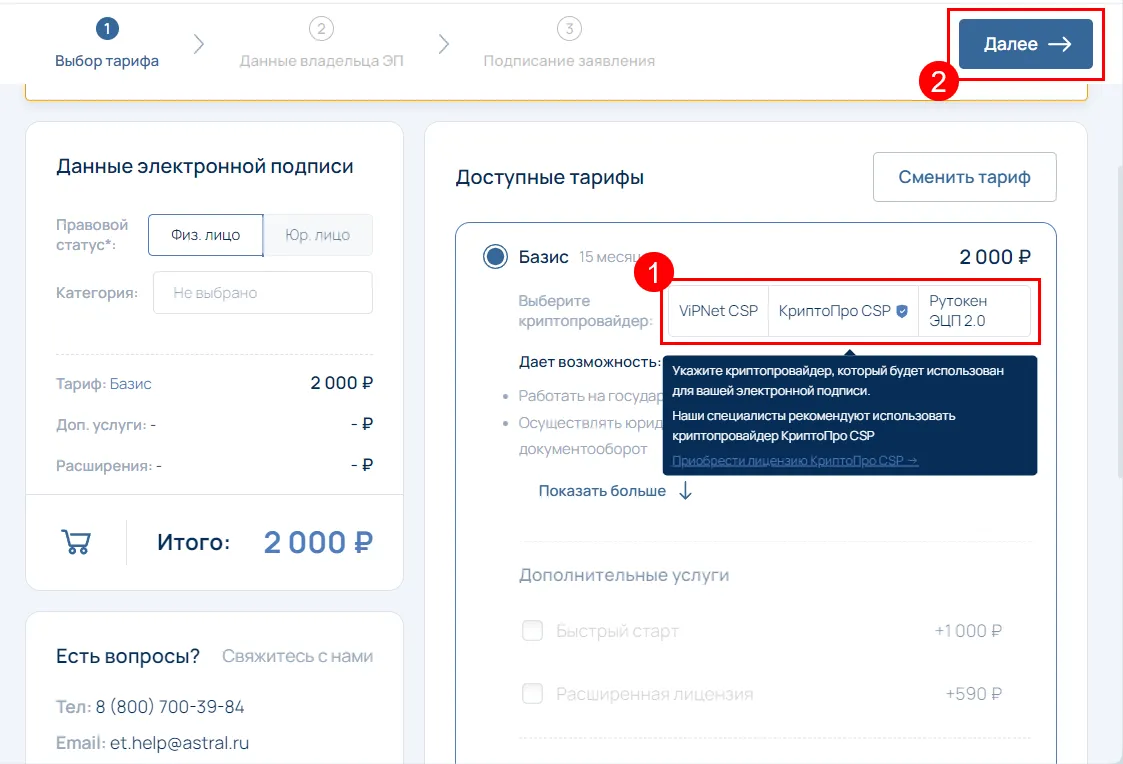
Task: Select the Базис tariff radio button
Action: (494, 257)
